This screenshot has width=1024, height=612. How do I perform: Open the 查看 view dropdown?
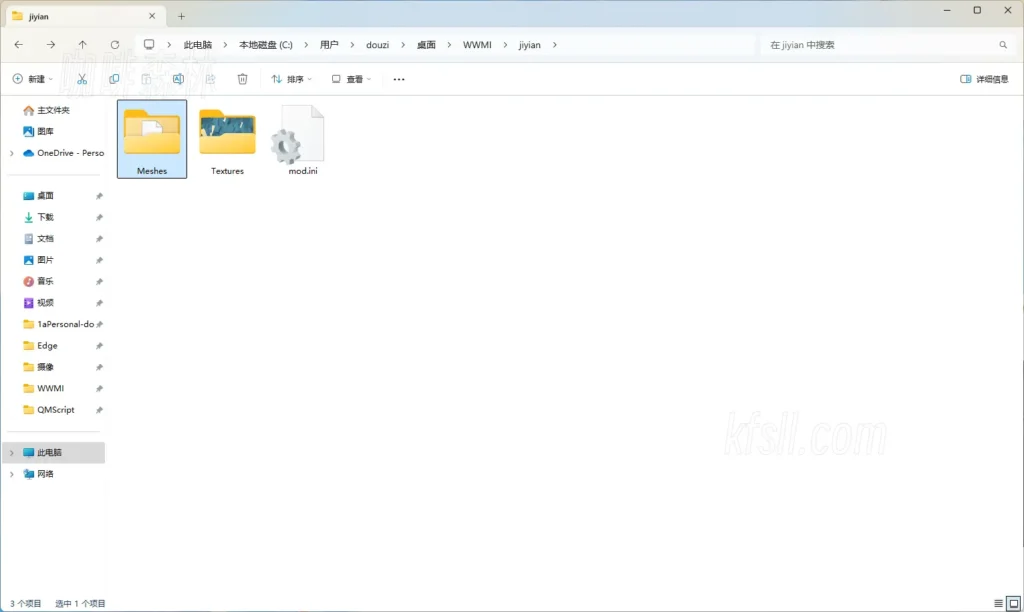tap(351, 79)
